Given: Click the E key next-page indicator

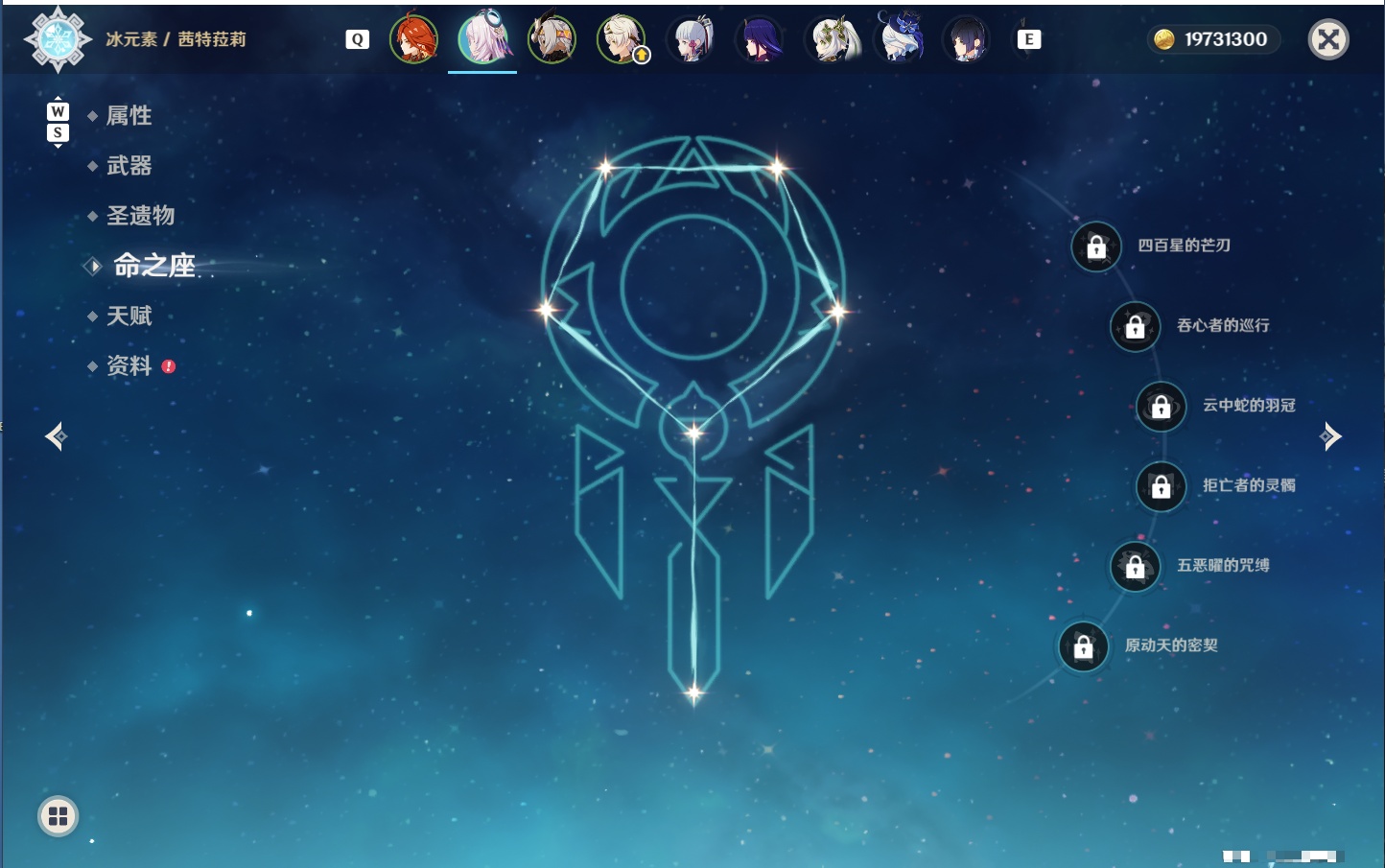Looking at the screenshot, I should pos(1029,39).
